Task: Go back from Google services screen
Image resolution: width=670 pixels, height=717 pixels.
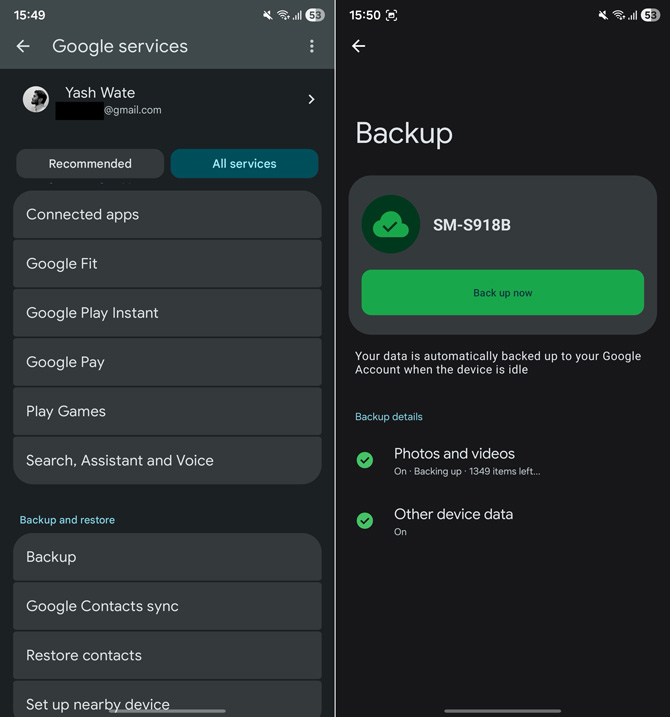Action: point(23,46)
